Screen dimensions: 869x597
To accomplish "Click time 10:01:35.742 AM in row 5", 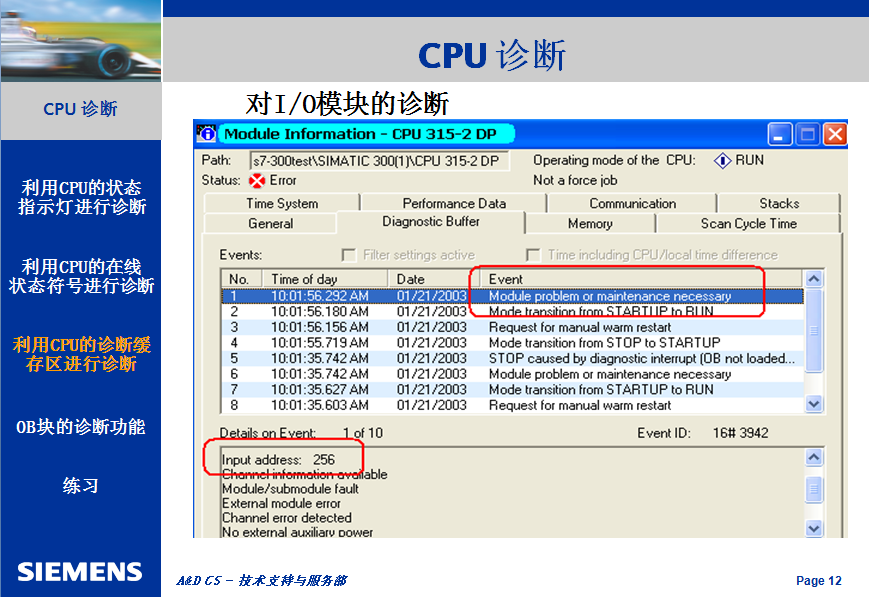I will 319,359.
